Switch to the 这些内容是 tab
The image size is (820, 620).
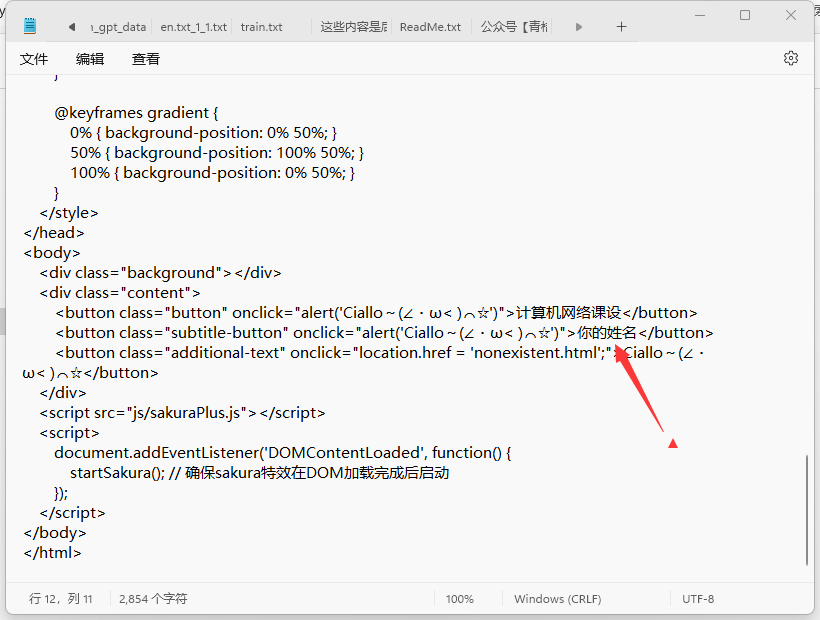[354, 27]
